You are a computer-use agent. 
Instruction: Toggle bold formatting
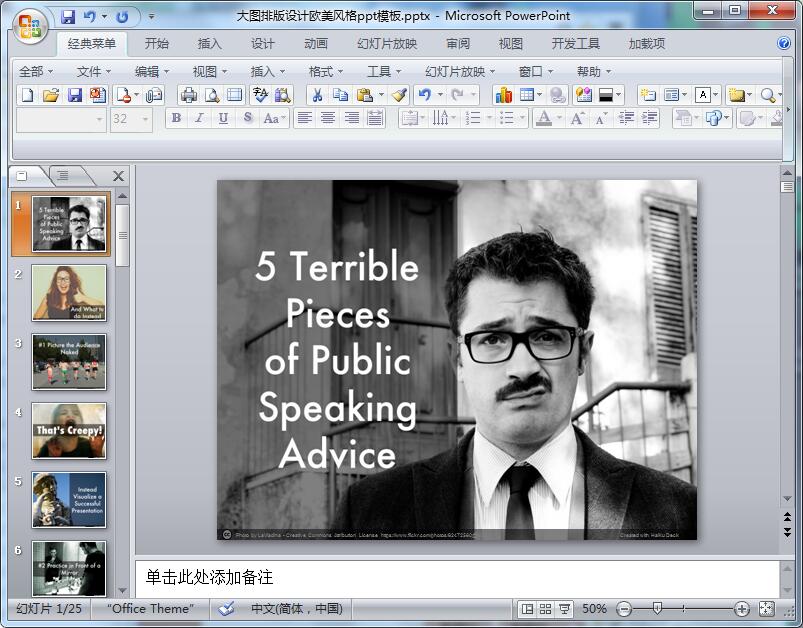coord(176,118)
